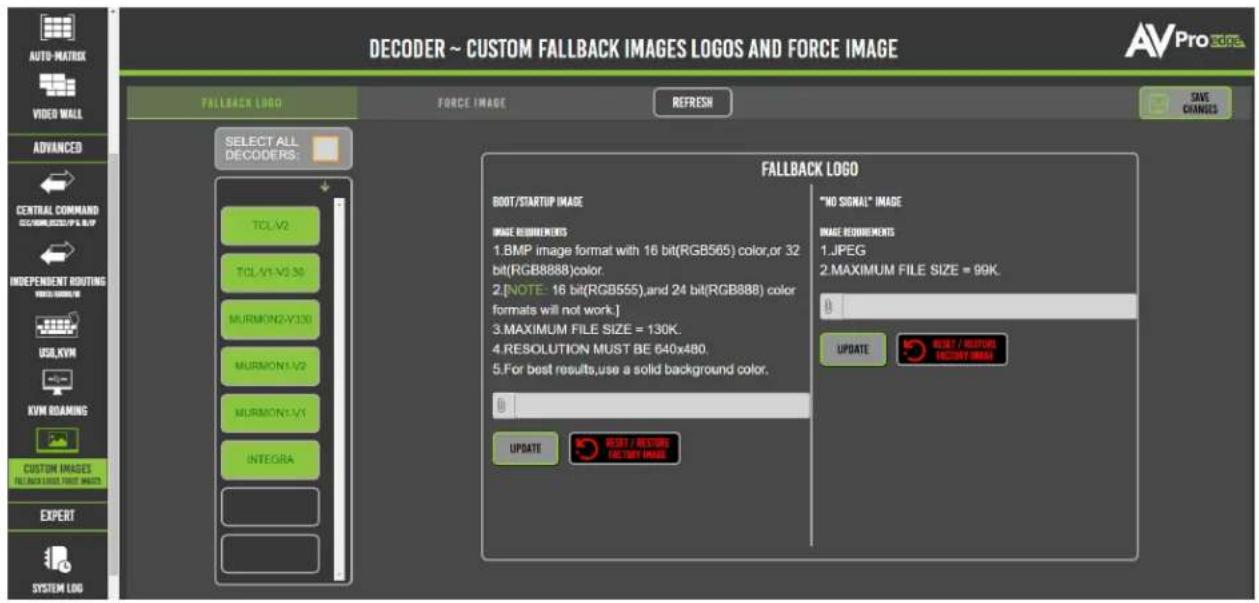1259x603 pixels.
Task: Toggle the TCL-V1-V2.30 decoder
Action: (x=270, y=273)
